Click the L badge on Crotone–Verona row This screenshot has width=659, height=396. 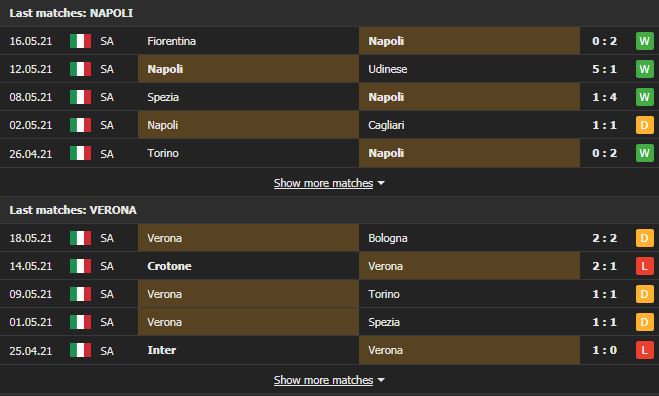pyautogui.click(x=644, y=266)
